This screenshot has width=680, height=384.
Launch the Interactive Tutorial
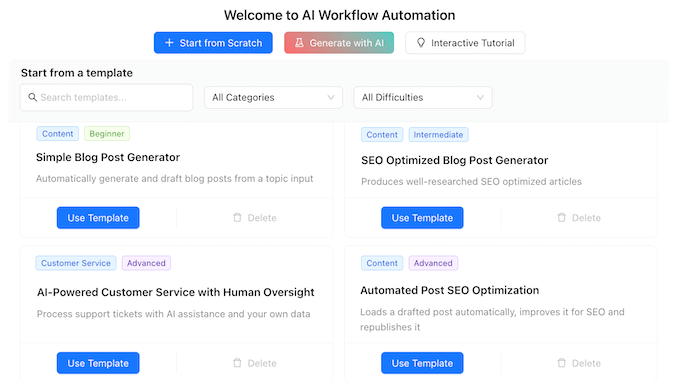pyautogui.click(x=465, y=43)
